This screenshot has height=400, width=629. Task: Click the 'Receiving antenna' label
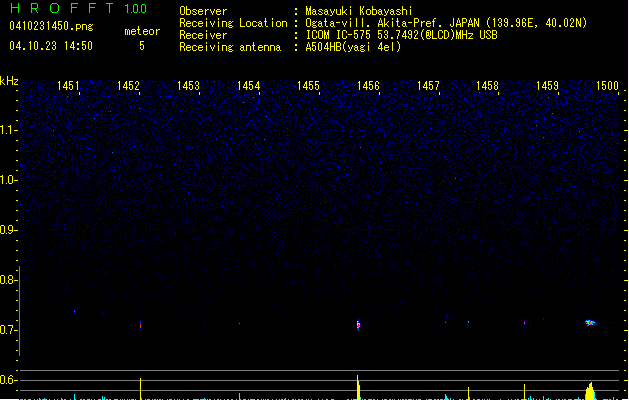(230, 47)
